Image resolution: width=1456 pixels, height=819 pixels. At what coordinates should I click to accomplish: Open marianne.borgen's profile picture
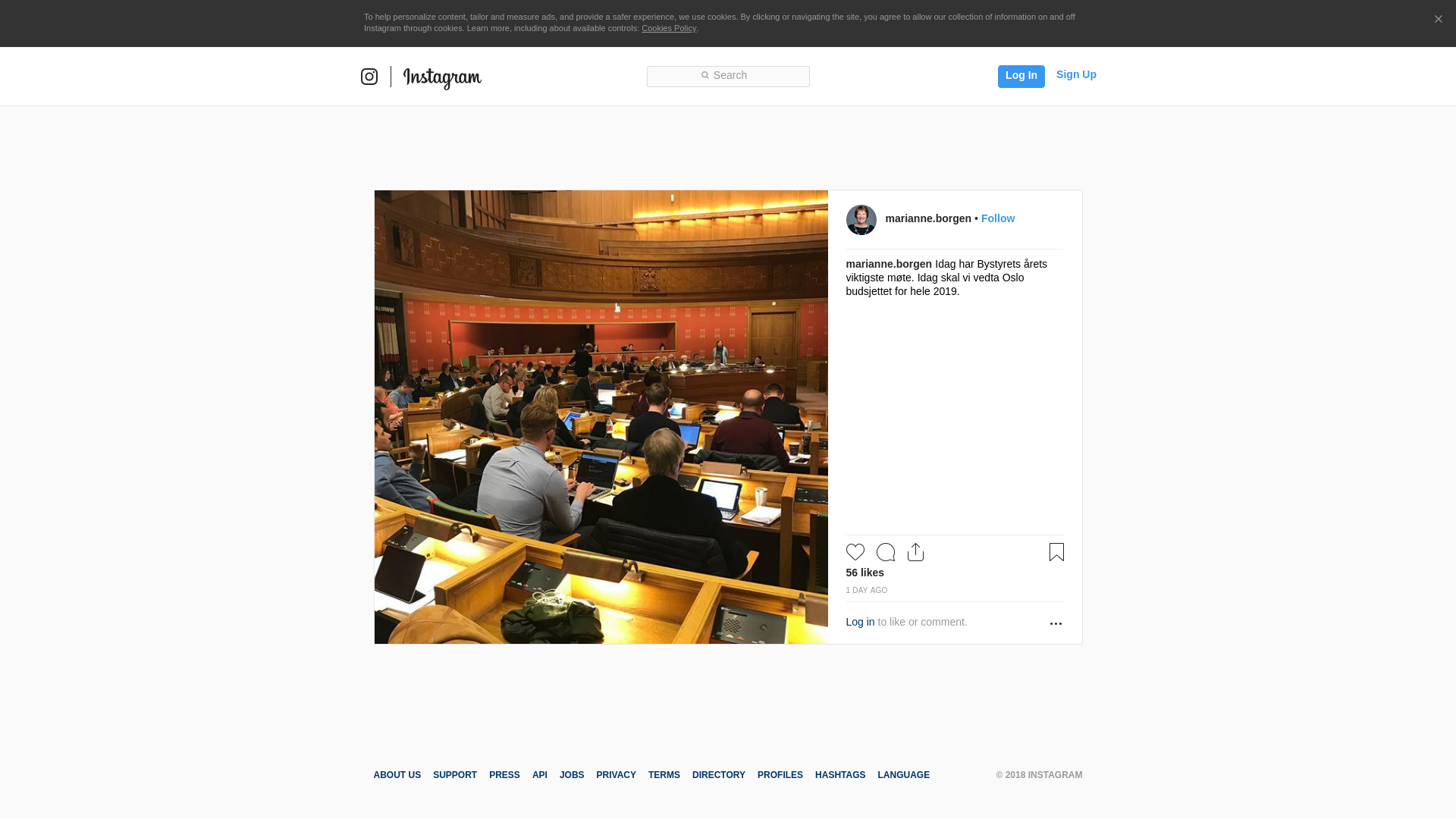click(x=861, y=220)
